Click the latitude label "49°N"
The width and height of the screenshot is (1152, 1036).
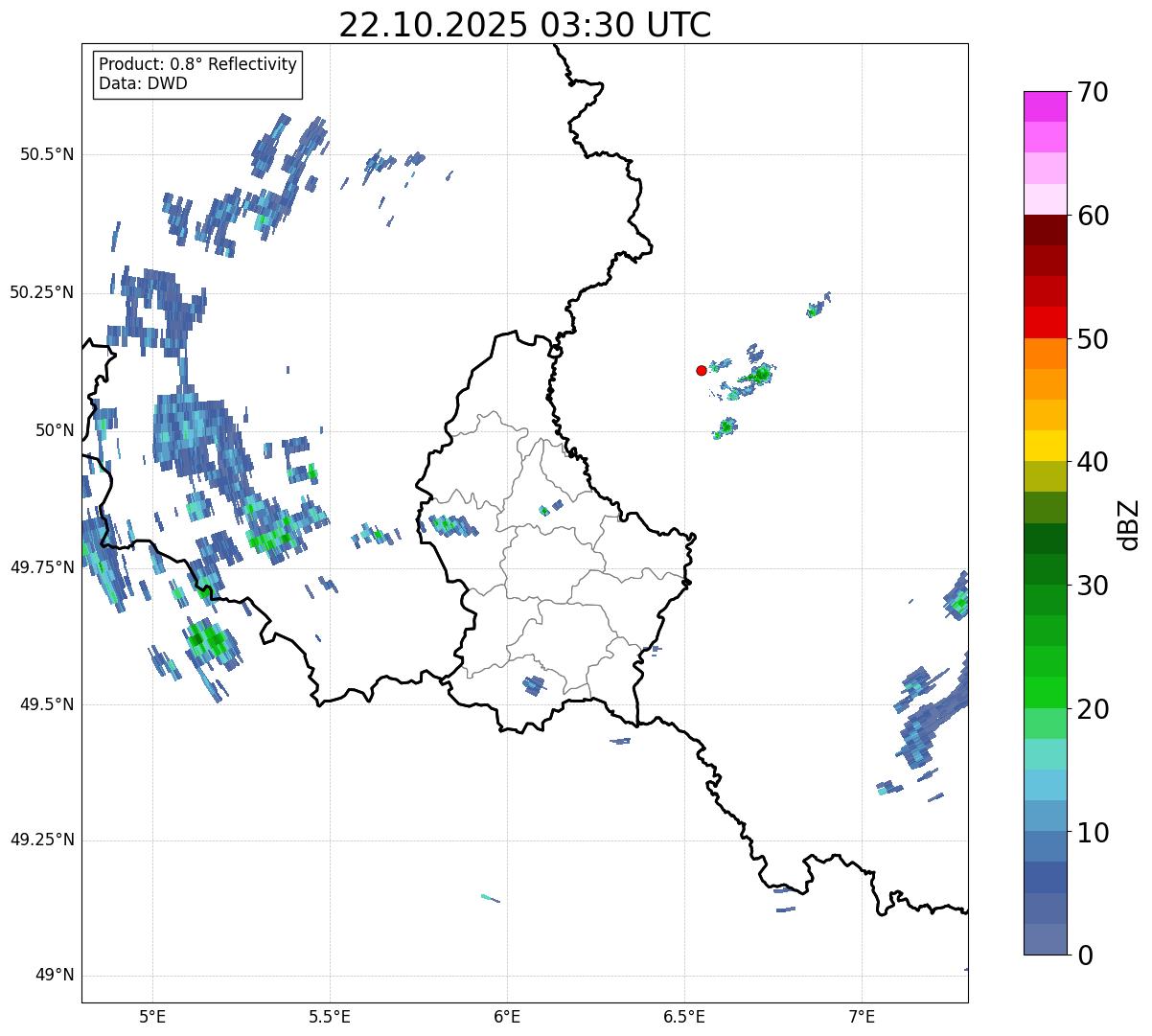coord(55,976)
